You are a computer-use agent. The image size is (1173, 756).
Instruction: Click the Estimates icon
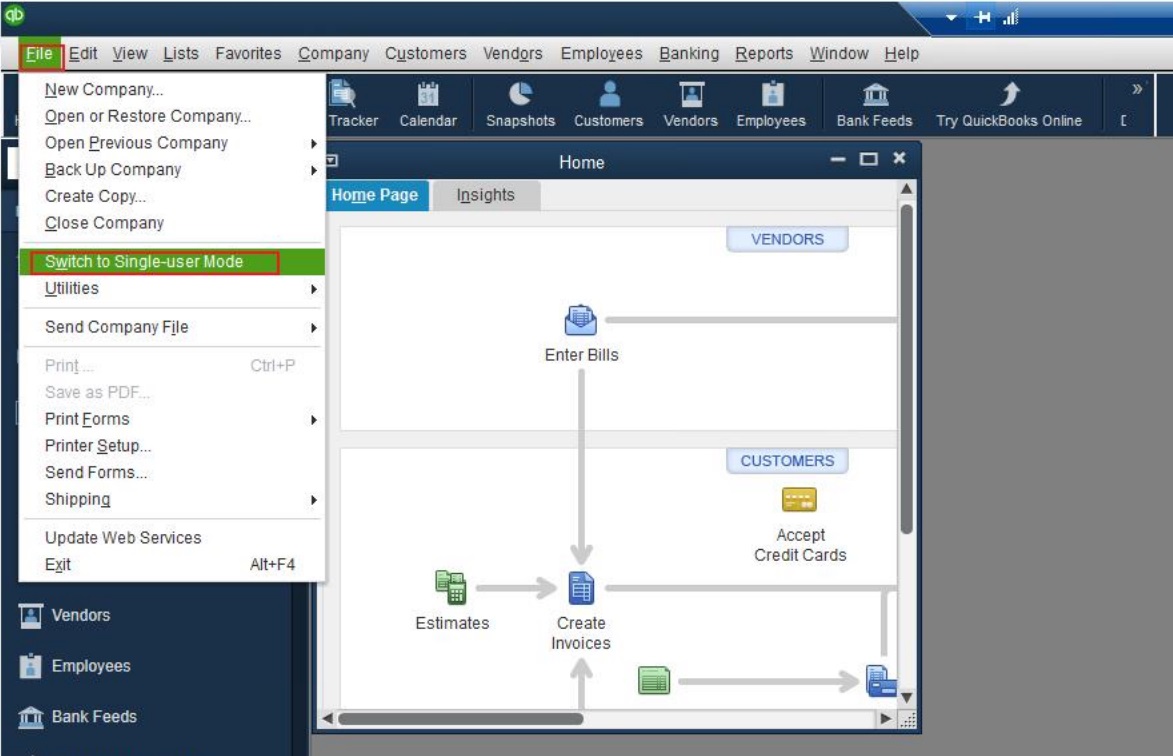[451, 588]
